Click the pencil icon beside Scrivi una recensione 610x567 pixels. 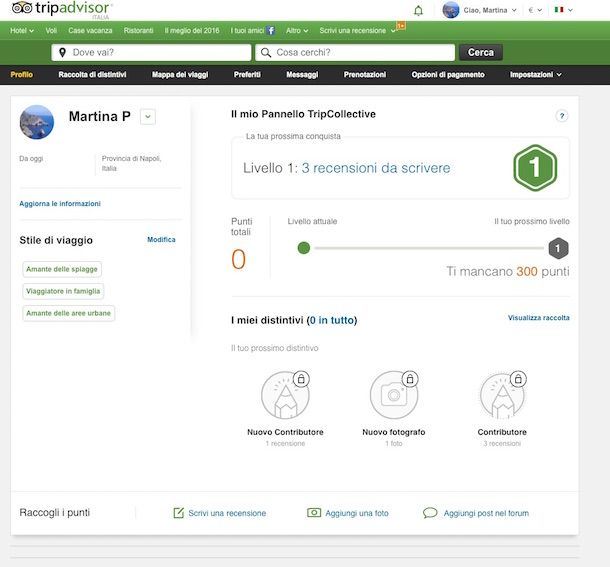(x=179, y=513)
